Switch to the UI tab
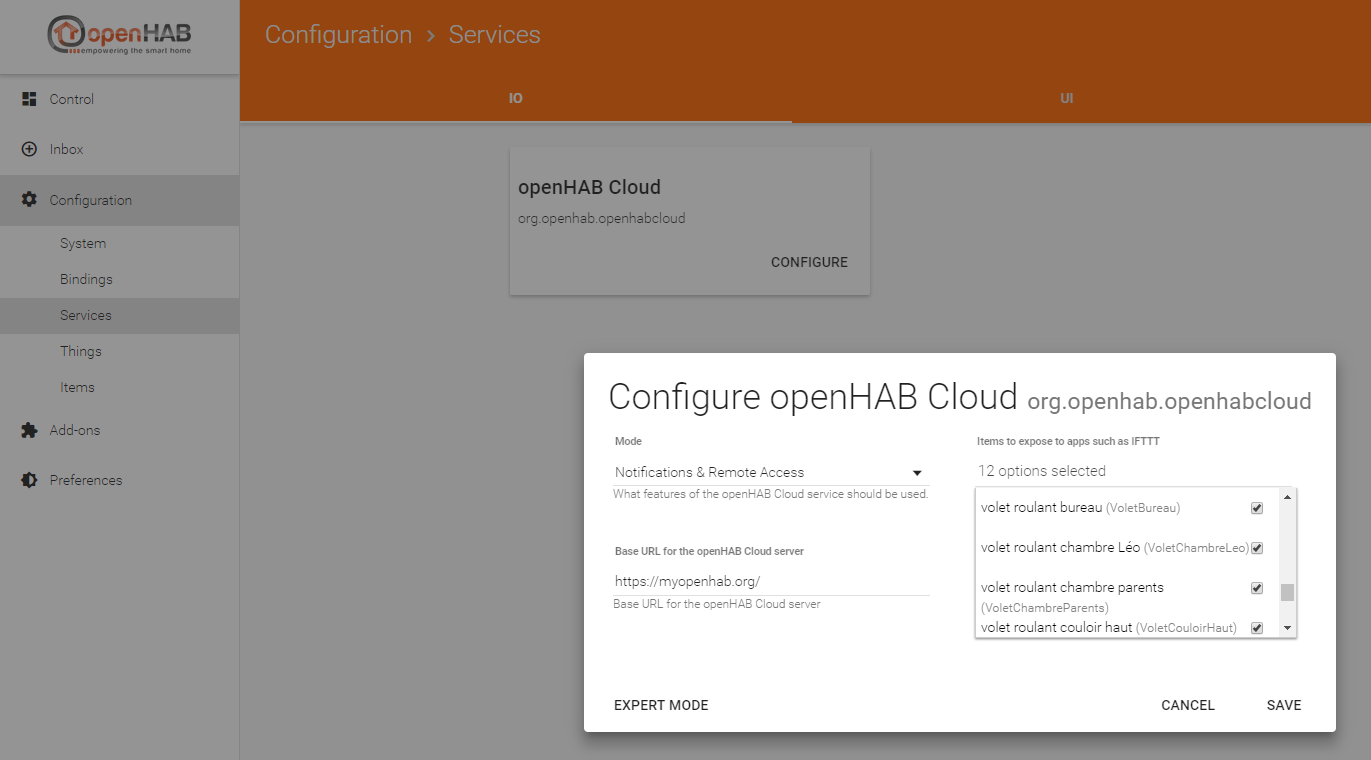The height and width of the screenshot is (760, 1371). (1067, 99)
